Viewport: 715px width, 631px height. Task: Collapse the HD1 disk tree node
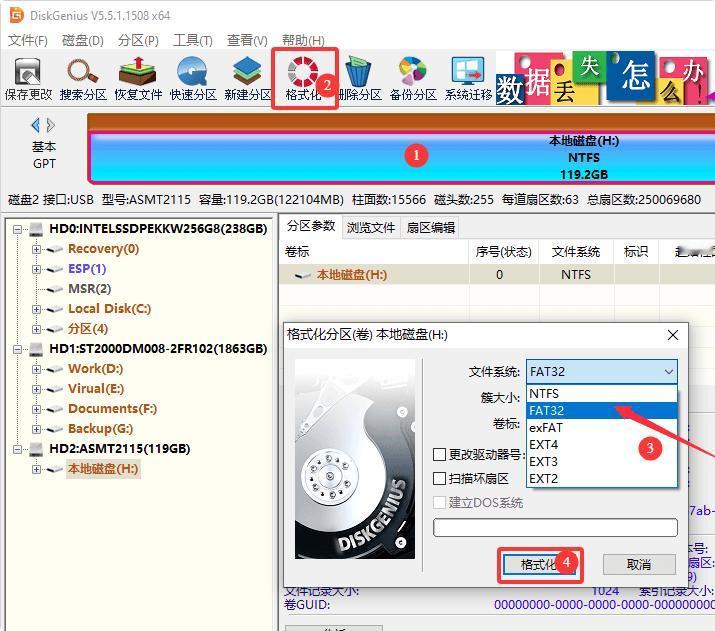coord(17,349)
